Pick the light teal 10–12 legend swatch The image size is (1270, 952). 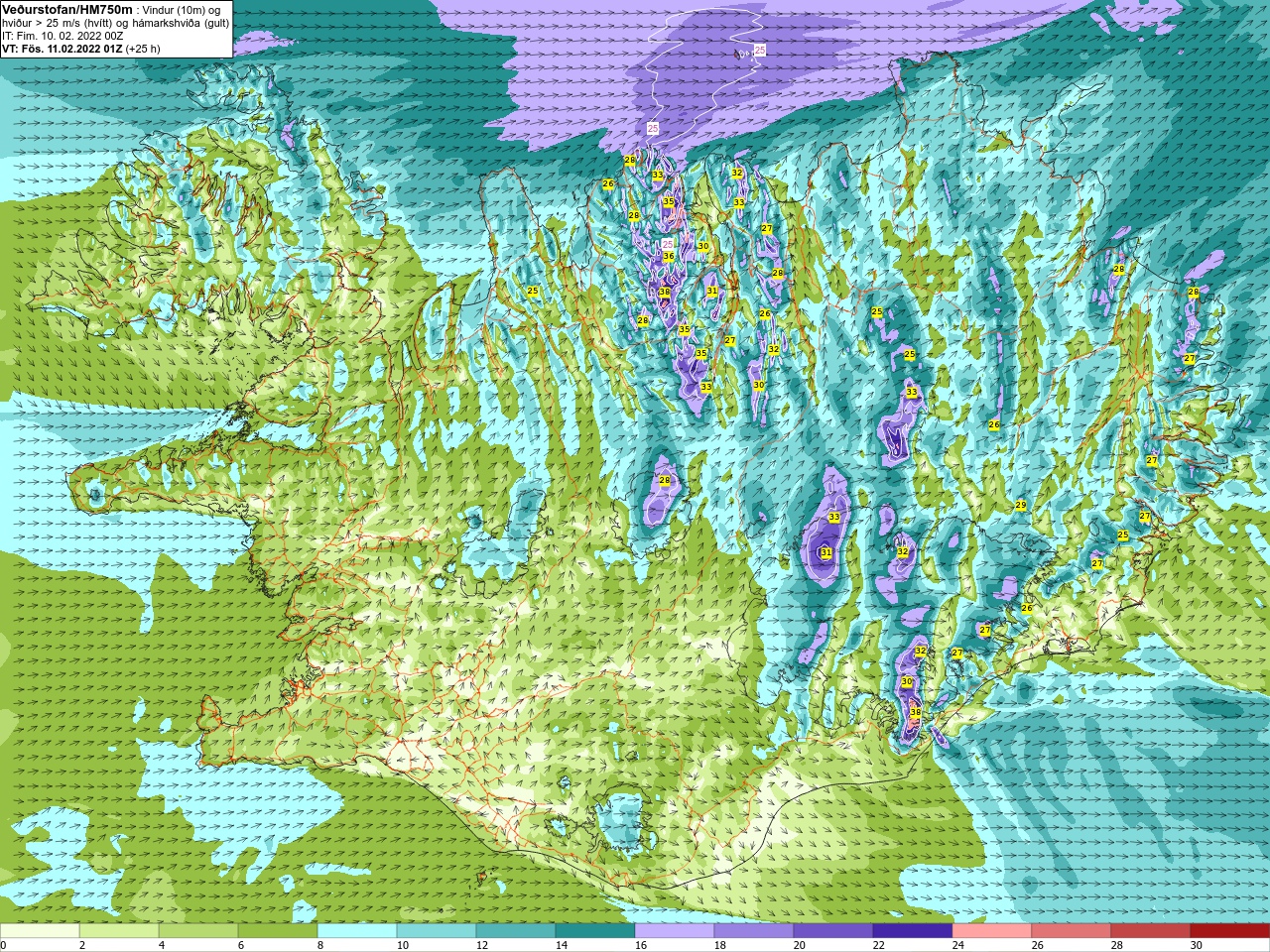tap(437, 931)
